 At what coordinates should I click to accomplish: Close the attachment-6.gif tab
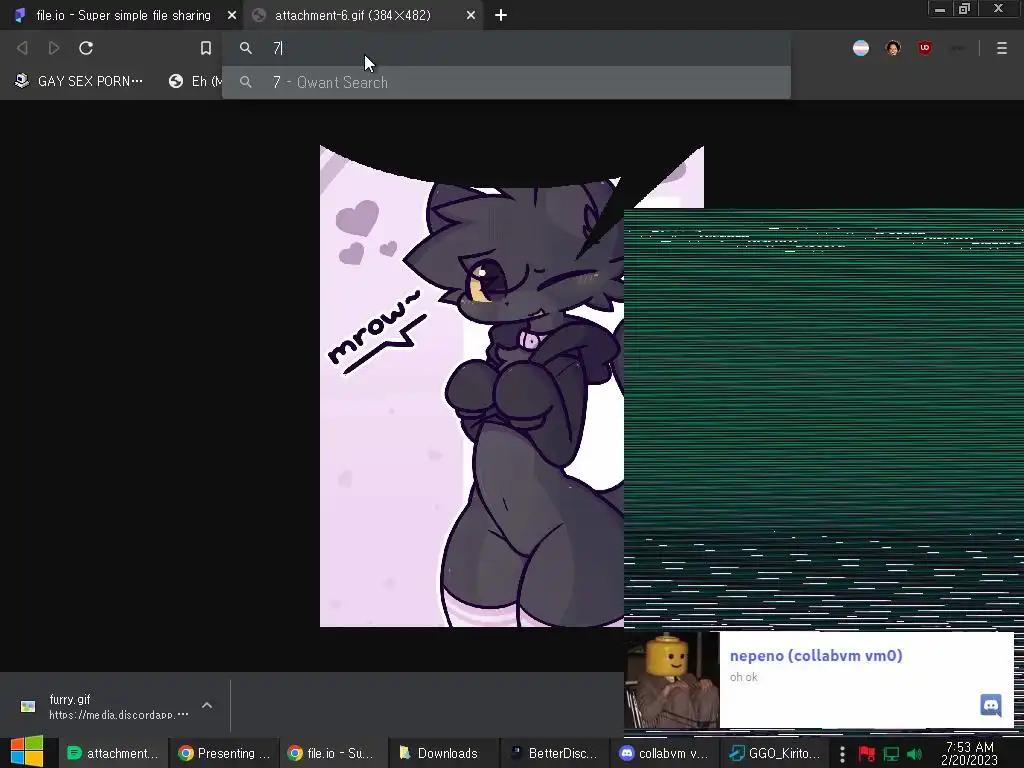tap(470, 15)
